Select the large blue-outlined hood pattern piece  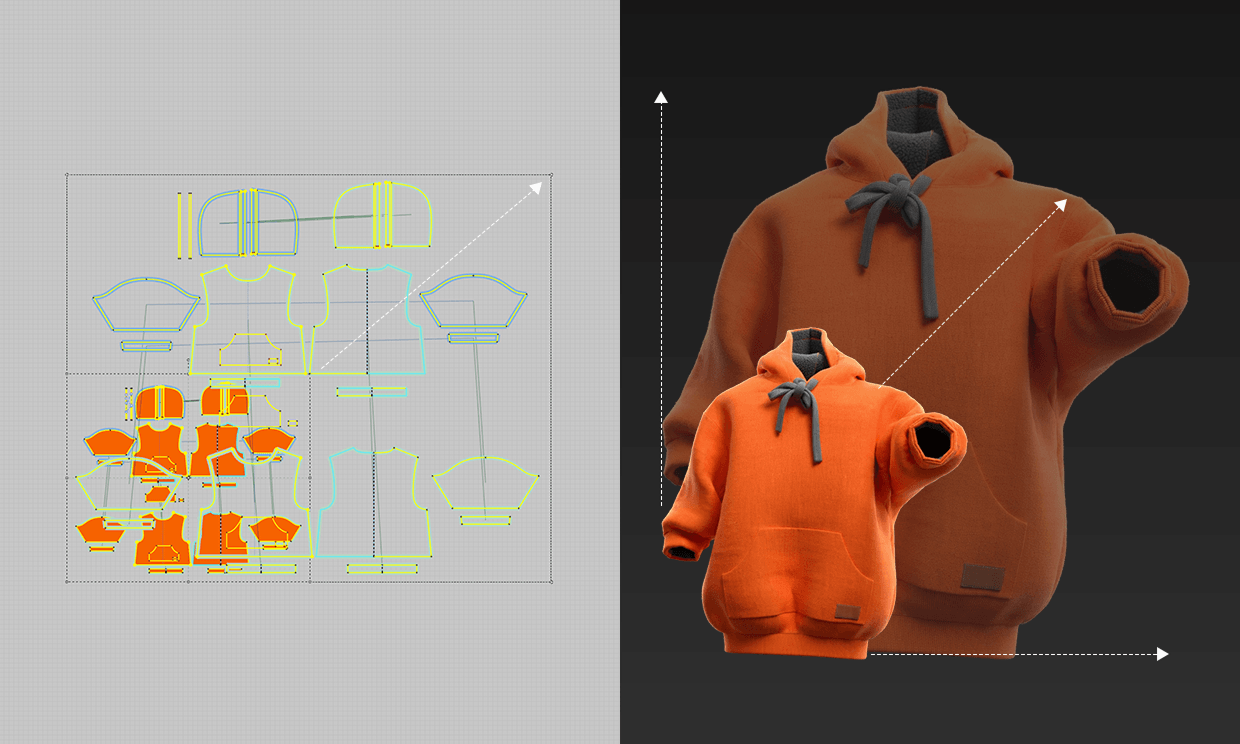coord(249,222)
